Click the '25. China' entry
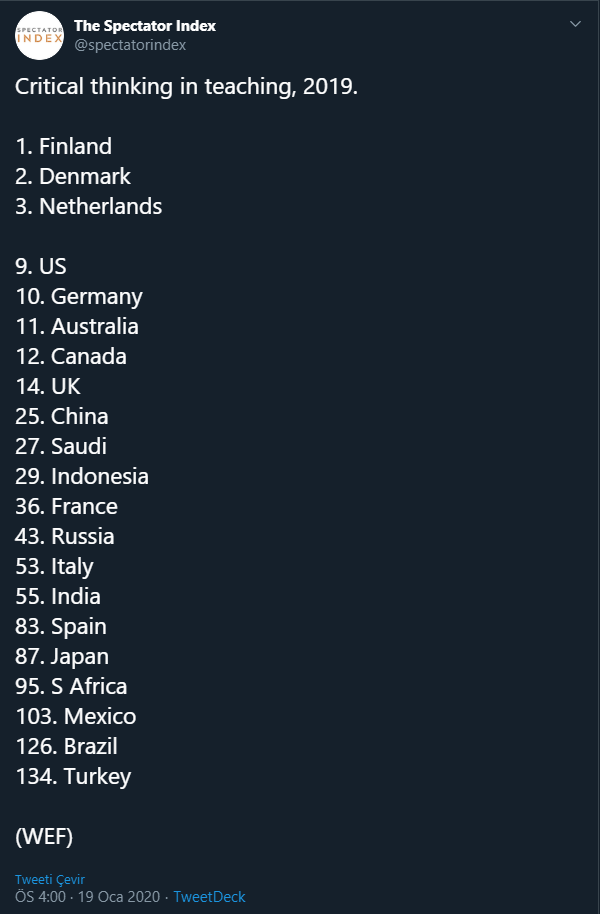Image resolution: width=600 pixels, height=914 pixels. [x=62, y=416]
